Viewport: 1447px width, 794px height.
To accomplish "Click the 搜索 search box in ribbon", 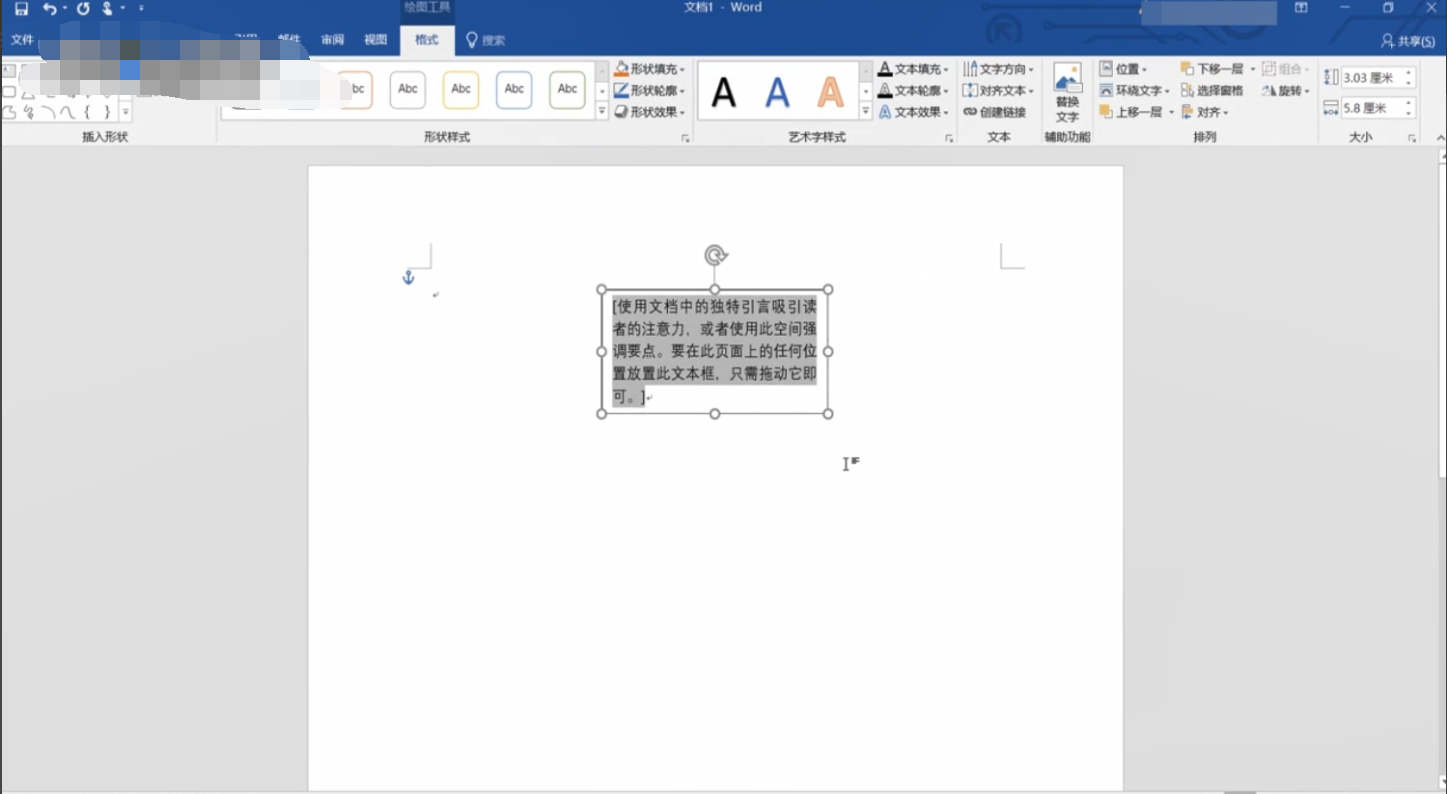I will click(x=485, y=41).
